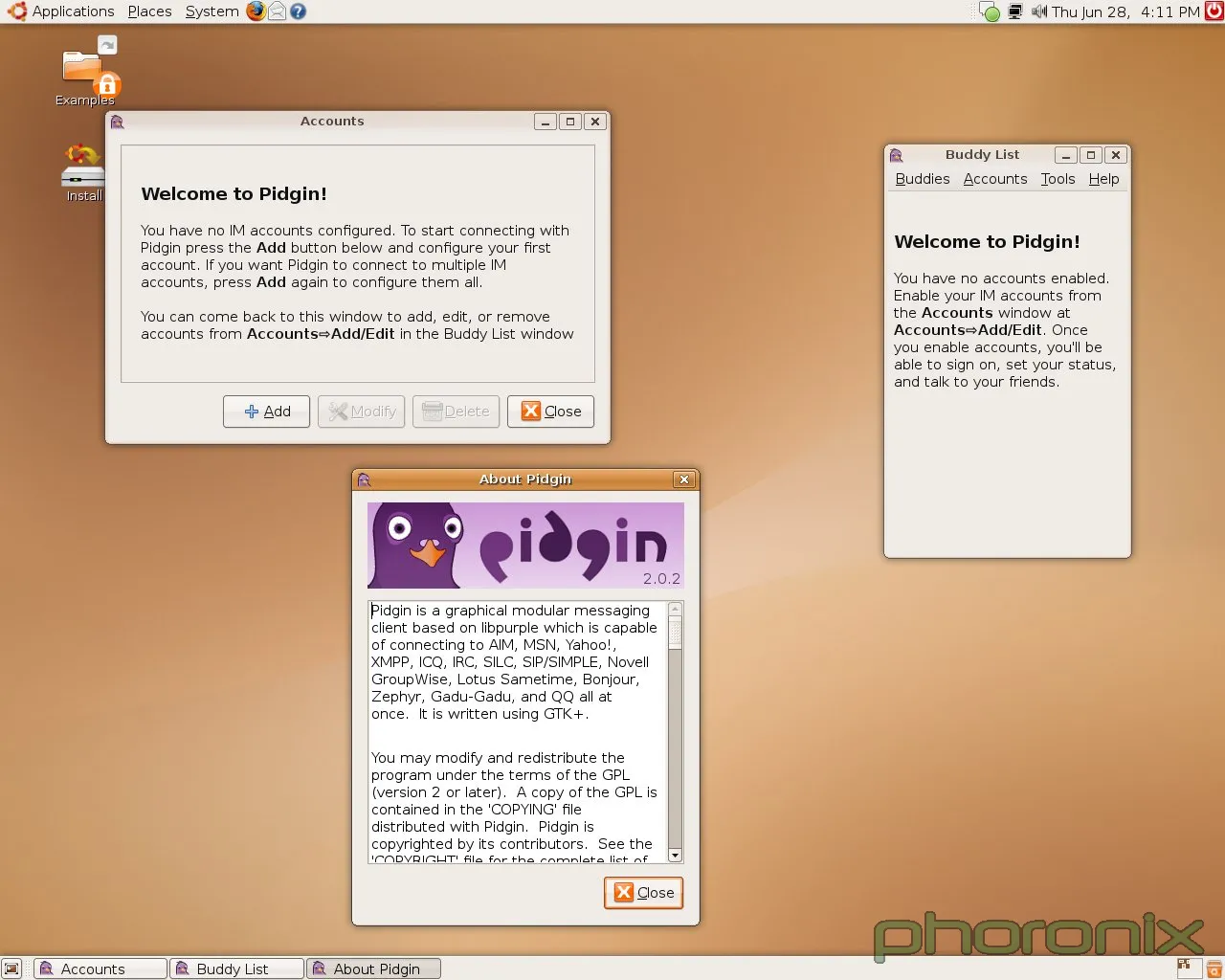This screenshot has width=1225, height=980.
Task: Click the scroll up arrow in About text
Action: (675, 610)
